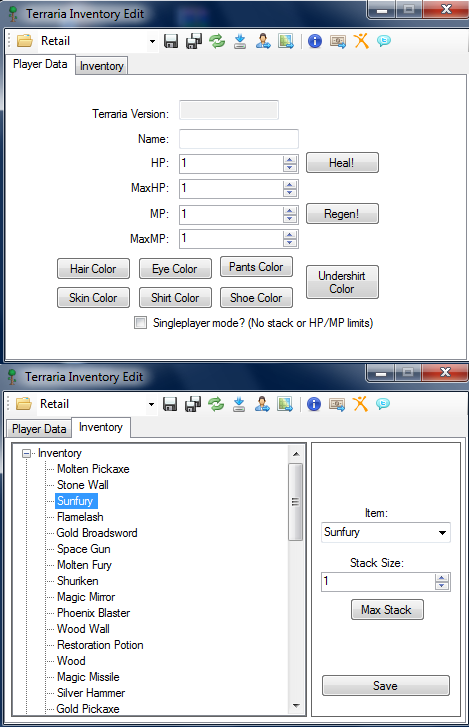
Task: Open the Skin Color picker
Action: pyautogui.click(x=93, y=298)
